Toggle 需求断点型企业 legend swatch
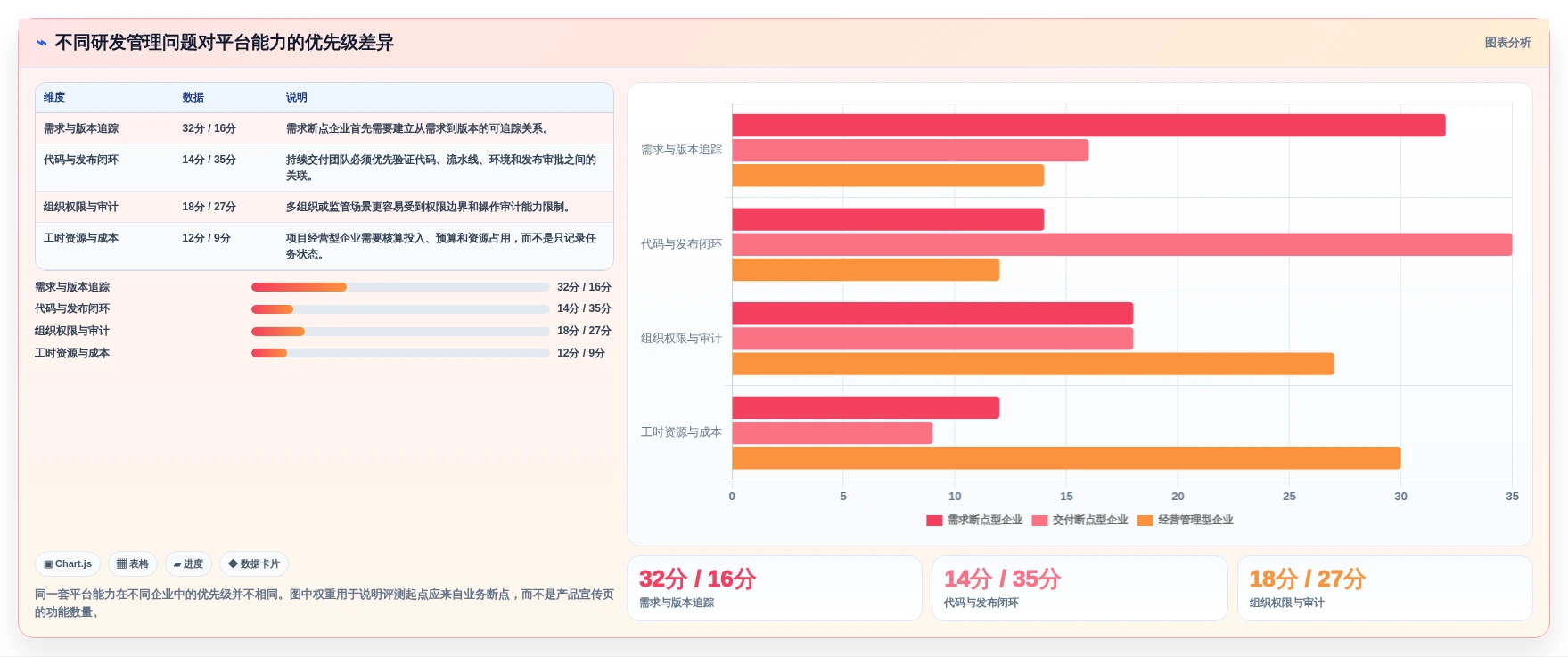 tap(934, 521)
